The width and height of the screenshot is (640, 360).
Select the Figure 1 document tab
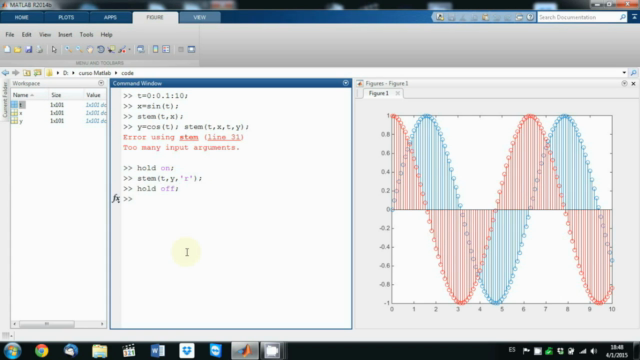[379, 93]
